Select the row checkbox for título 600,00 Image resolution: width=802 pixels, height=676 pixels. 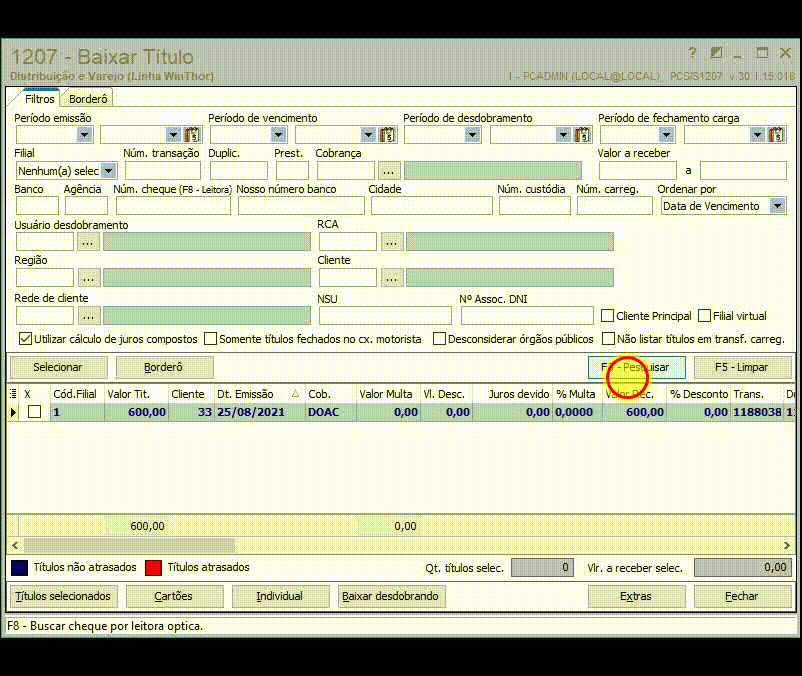pyautogui.click(x=34, y=412)
